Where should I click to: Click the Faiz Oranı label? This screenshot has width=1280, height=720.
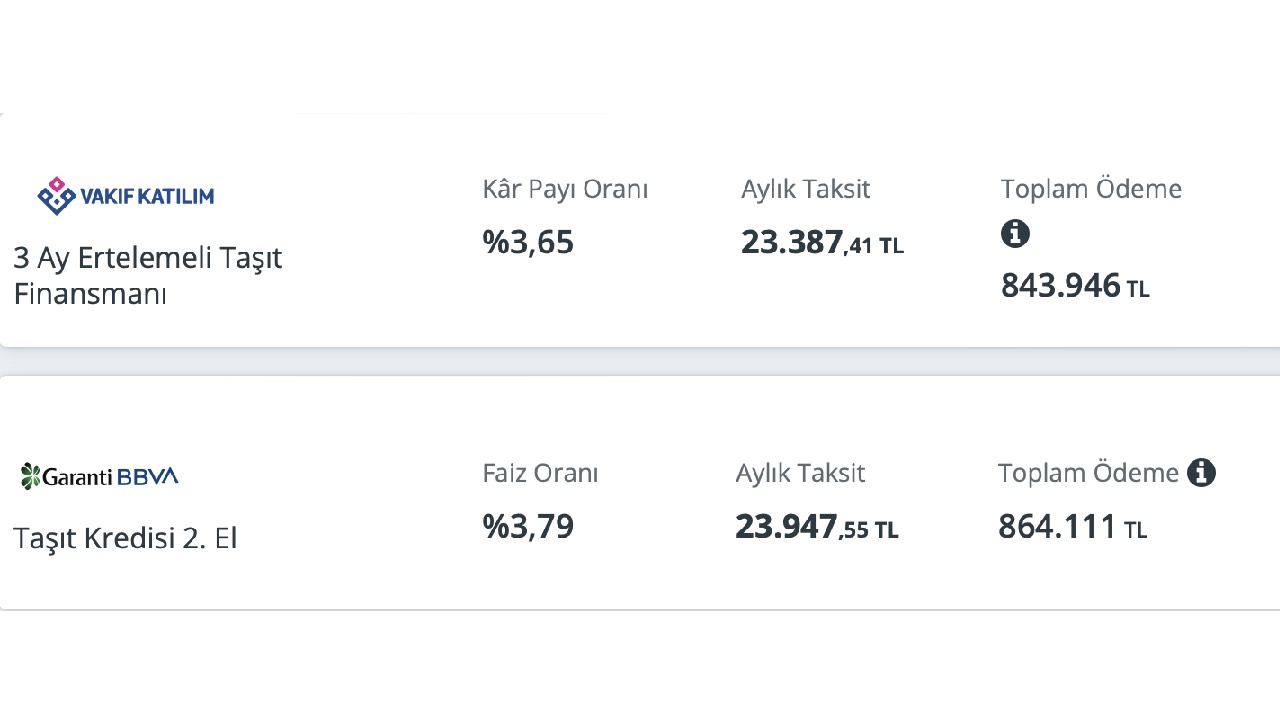click(x=540, y=473)
